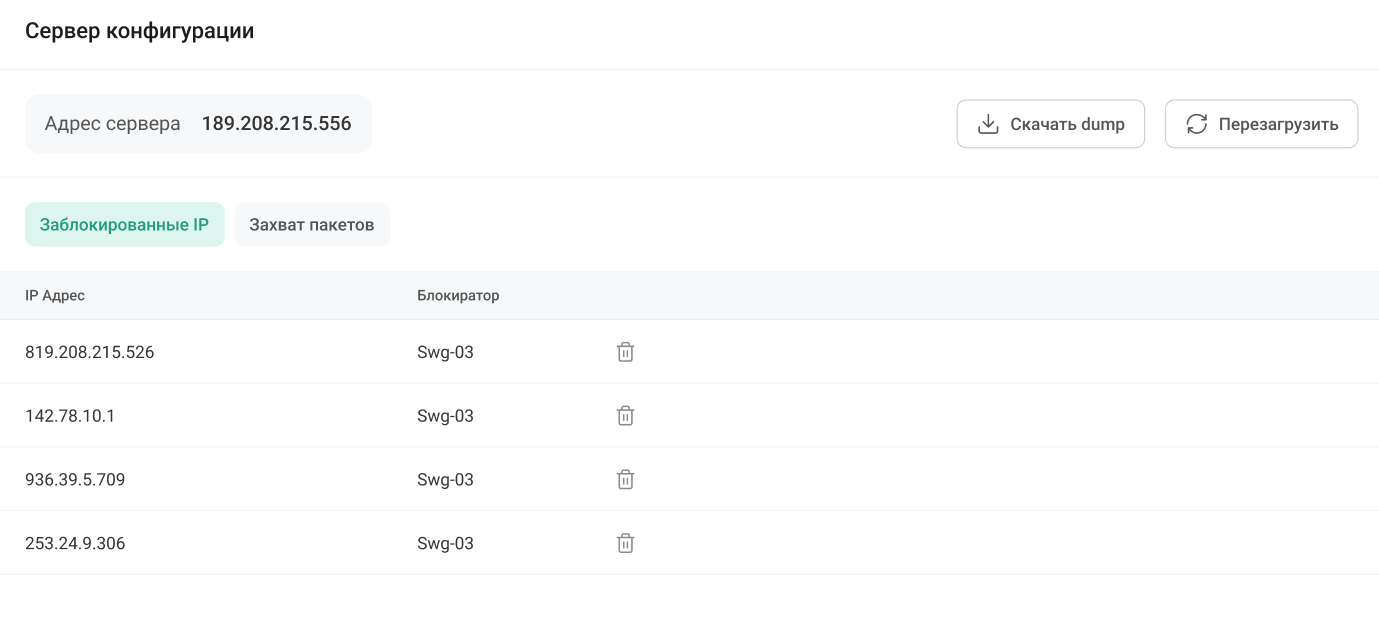Click the 936.39.5.709 IP address cell
Screen dimensions: 1379x624
click(x=75, y=480)
